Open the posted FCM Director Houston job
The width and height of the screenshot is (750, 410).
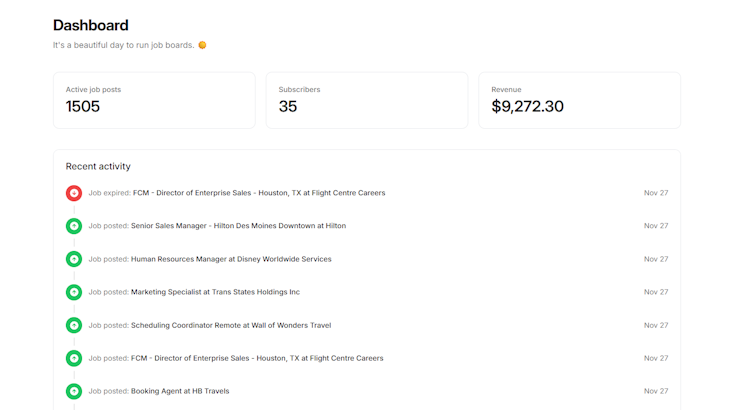click(257, 358)
